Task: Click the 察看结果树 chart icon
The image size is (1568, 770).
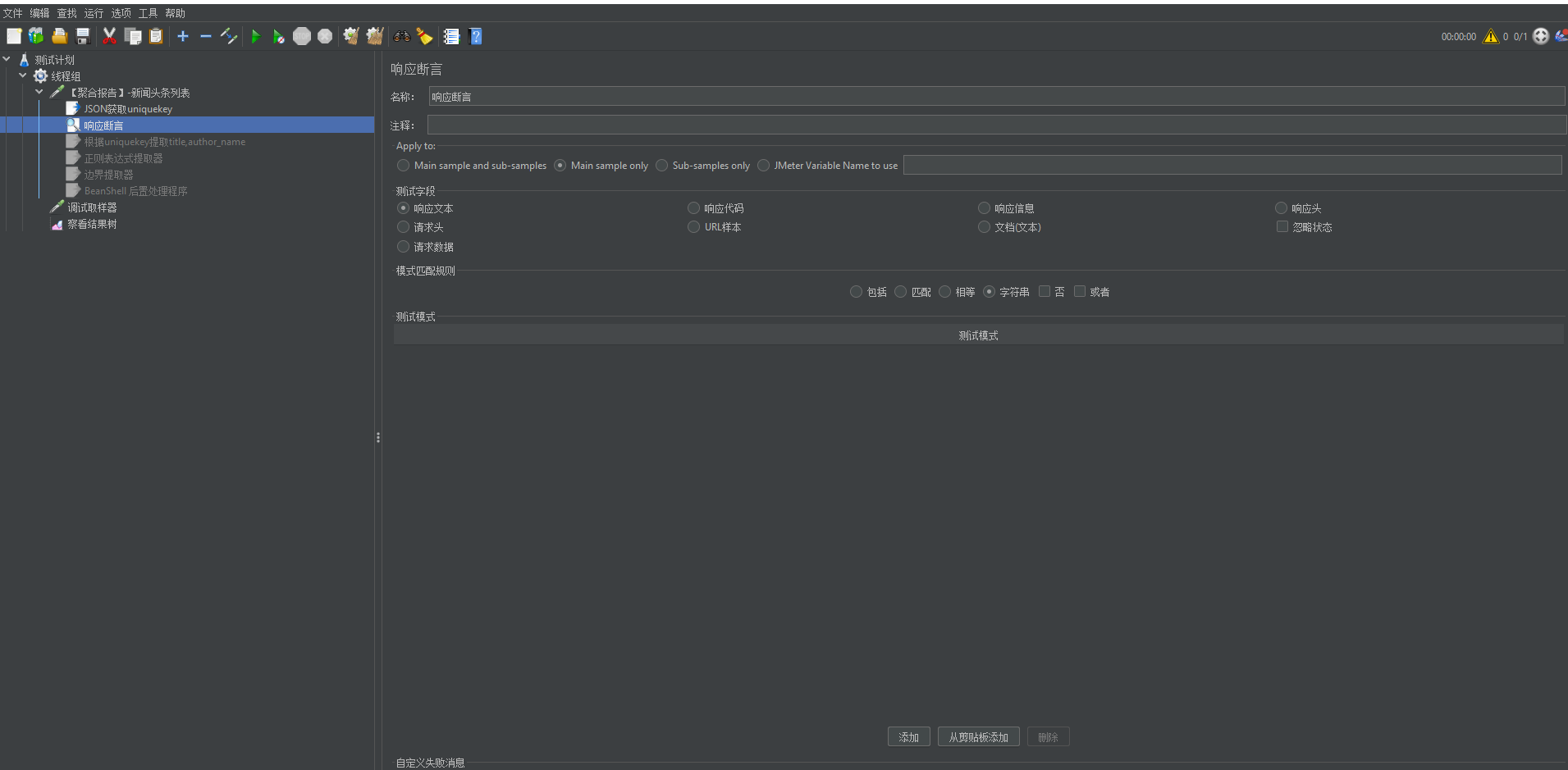Action: (x=57, y=224)
